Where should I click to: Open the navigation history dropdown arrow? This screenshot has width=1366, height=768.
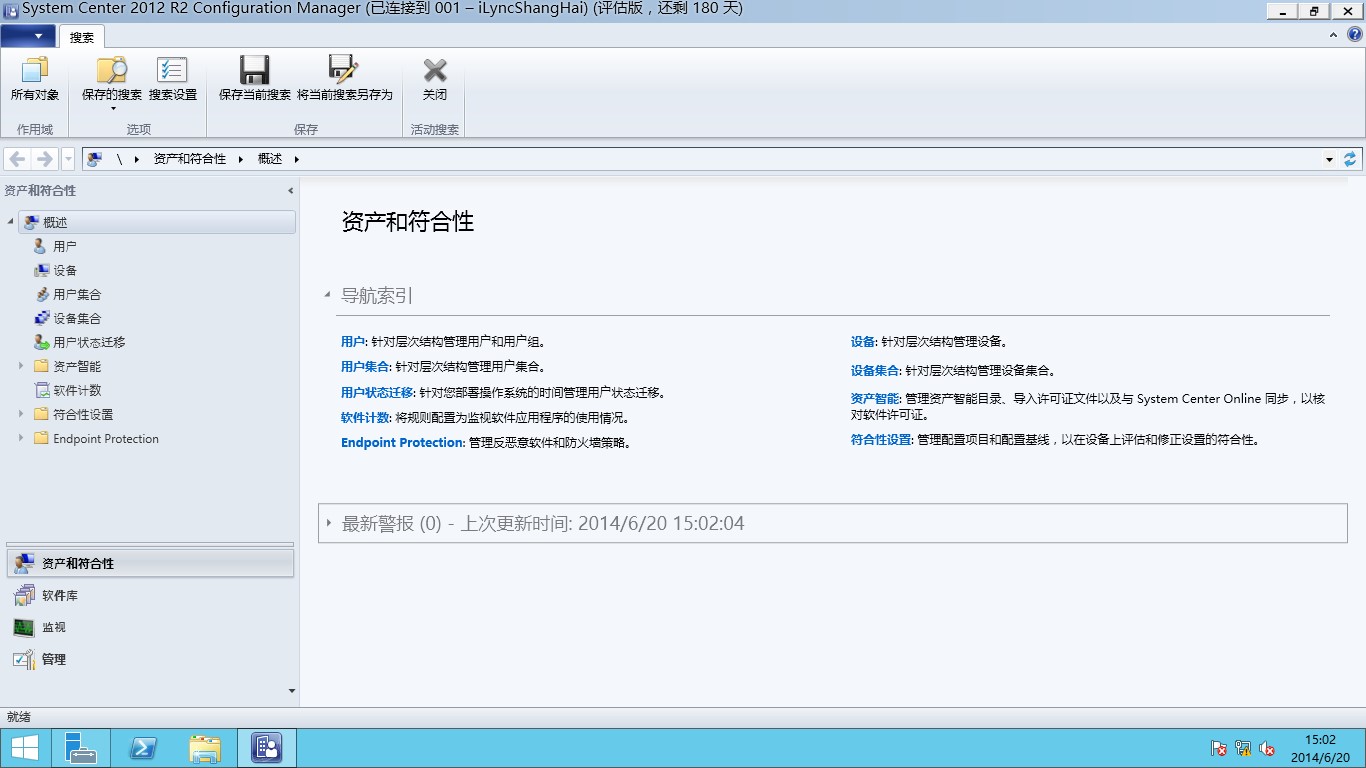[68, 159]
